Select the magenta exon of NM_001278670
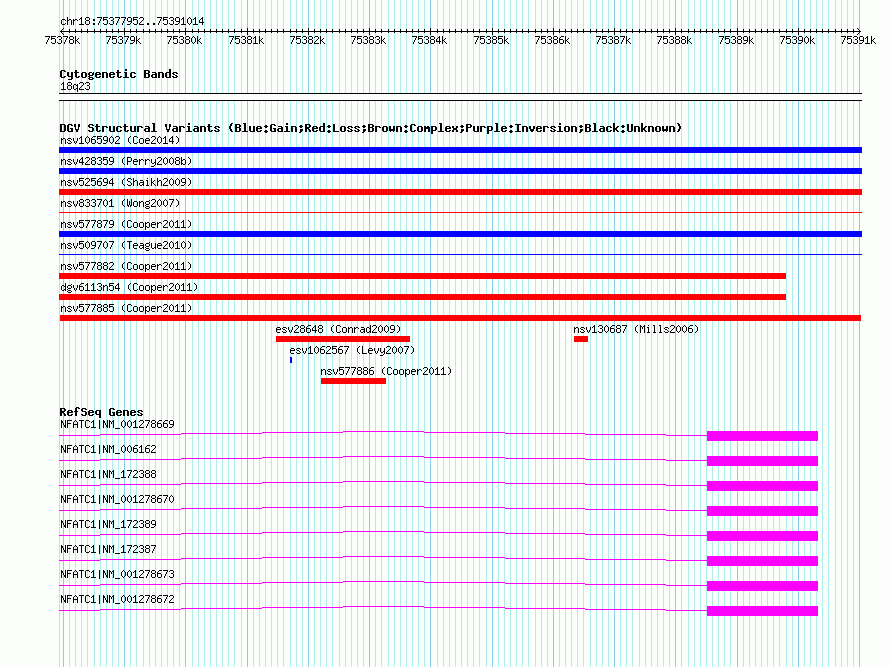Viewport: 890px width, 667px height. [x=762, y=511]
